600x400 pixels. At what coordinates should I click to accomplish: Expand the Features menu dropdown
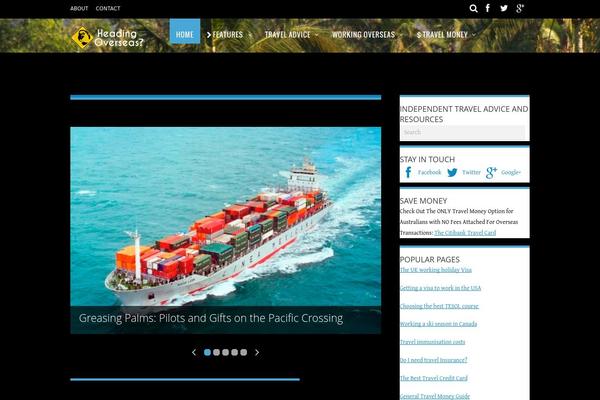tap(250, 35)
